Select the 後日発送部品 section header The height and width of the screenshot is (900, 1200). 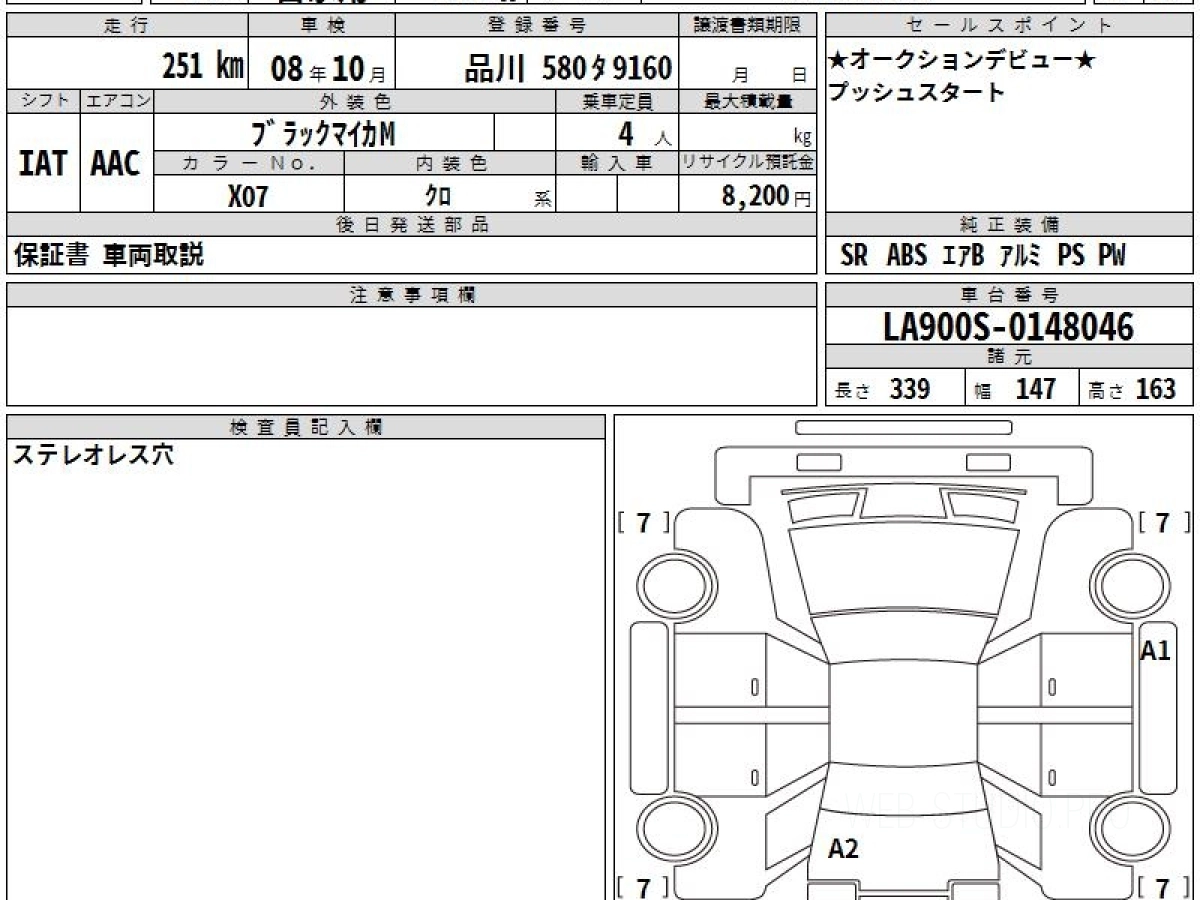pyautogui.click(x=412, y=225)
